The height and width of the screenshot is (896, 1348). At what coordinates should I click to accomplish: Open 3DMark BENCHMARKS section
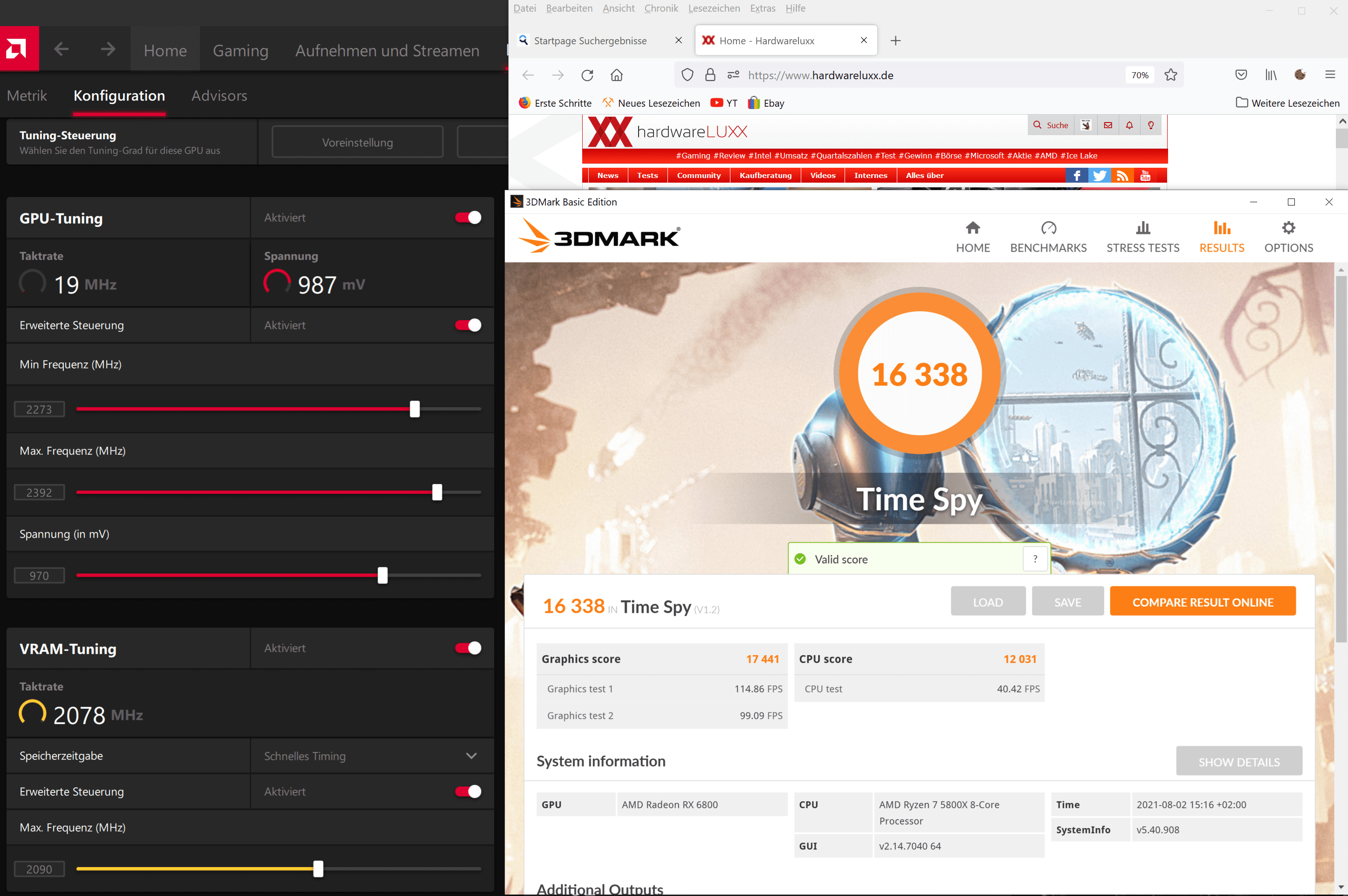point(1048,237)
